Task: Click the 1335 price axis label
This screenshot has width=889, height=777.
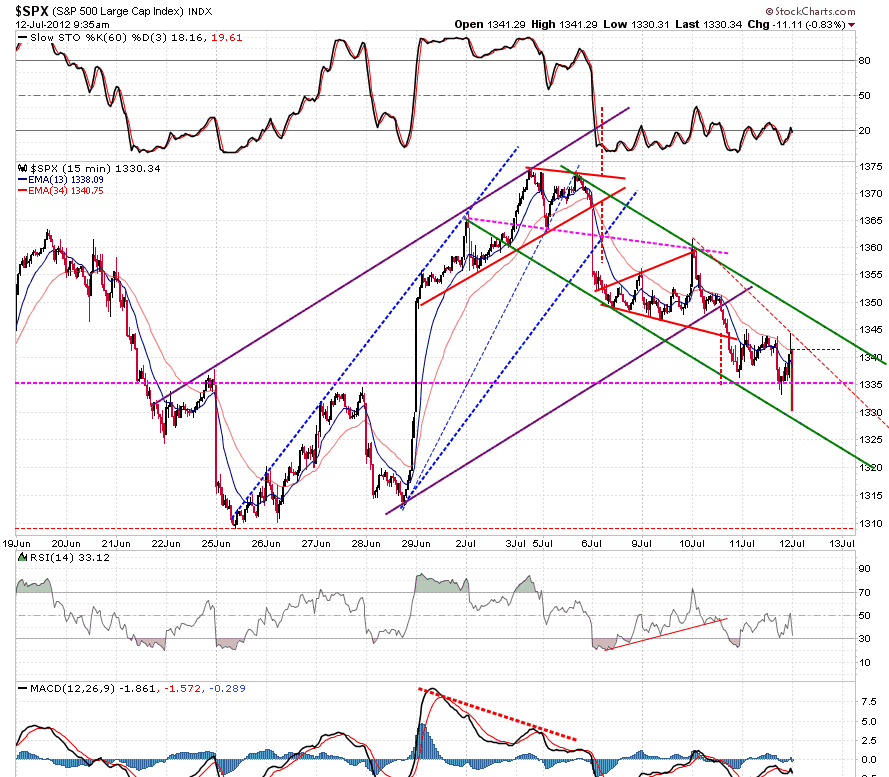Action: point(871,385)
